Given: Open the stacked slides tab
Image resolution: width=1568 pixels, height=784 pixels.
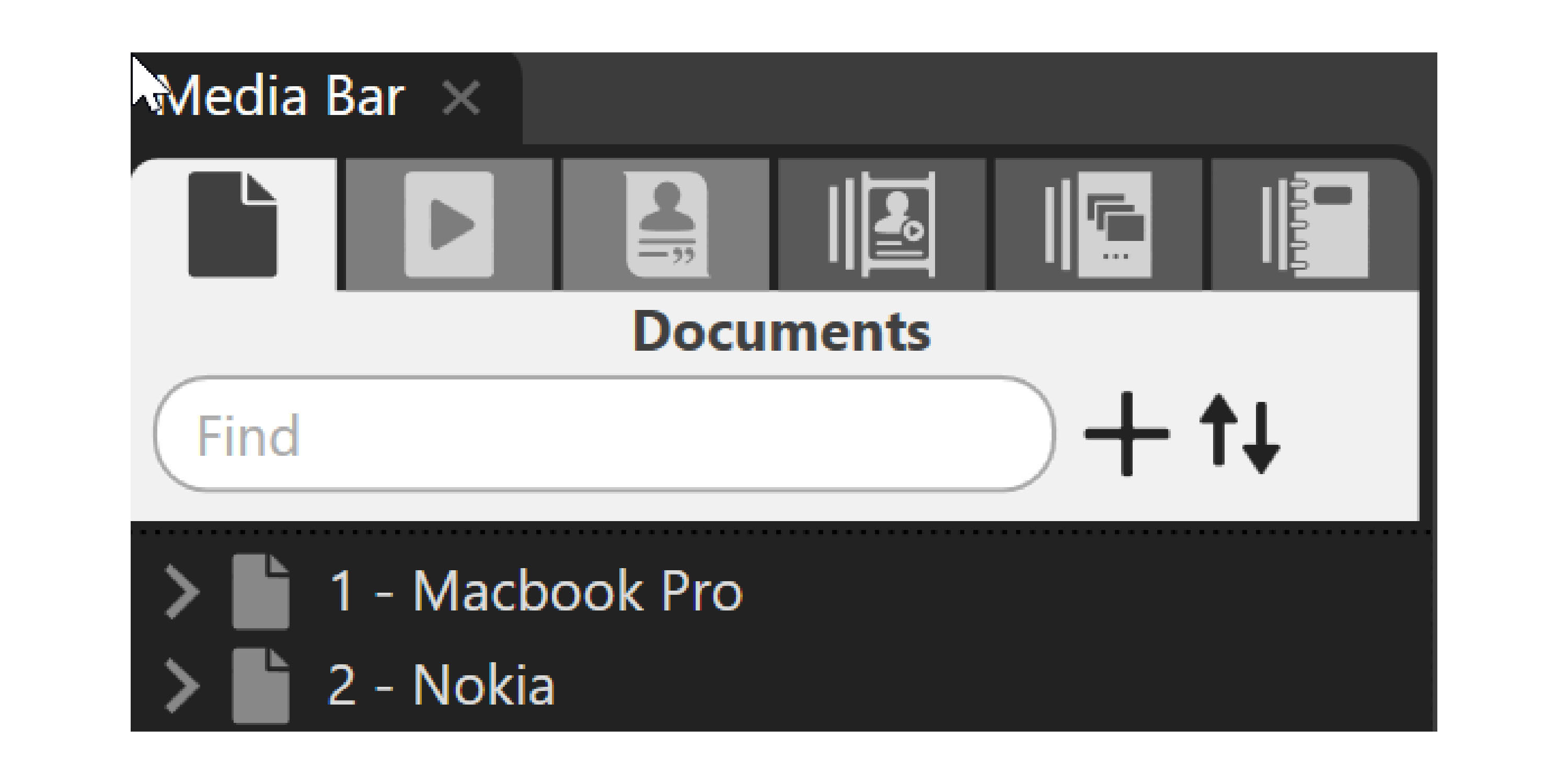Looking at the screenshot, I should pyautogui.click(x=1098, y=225).
